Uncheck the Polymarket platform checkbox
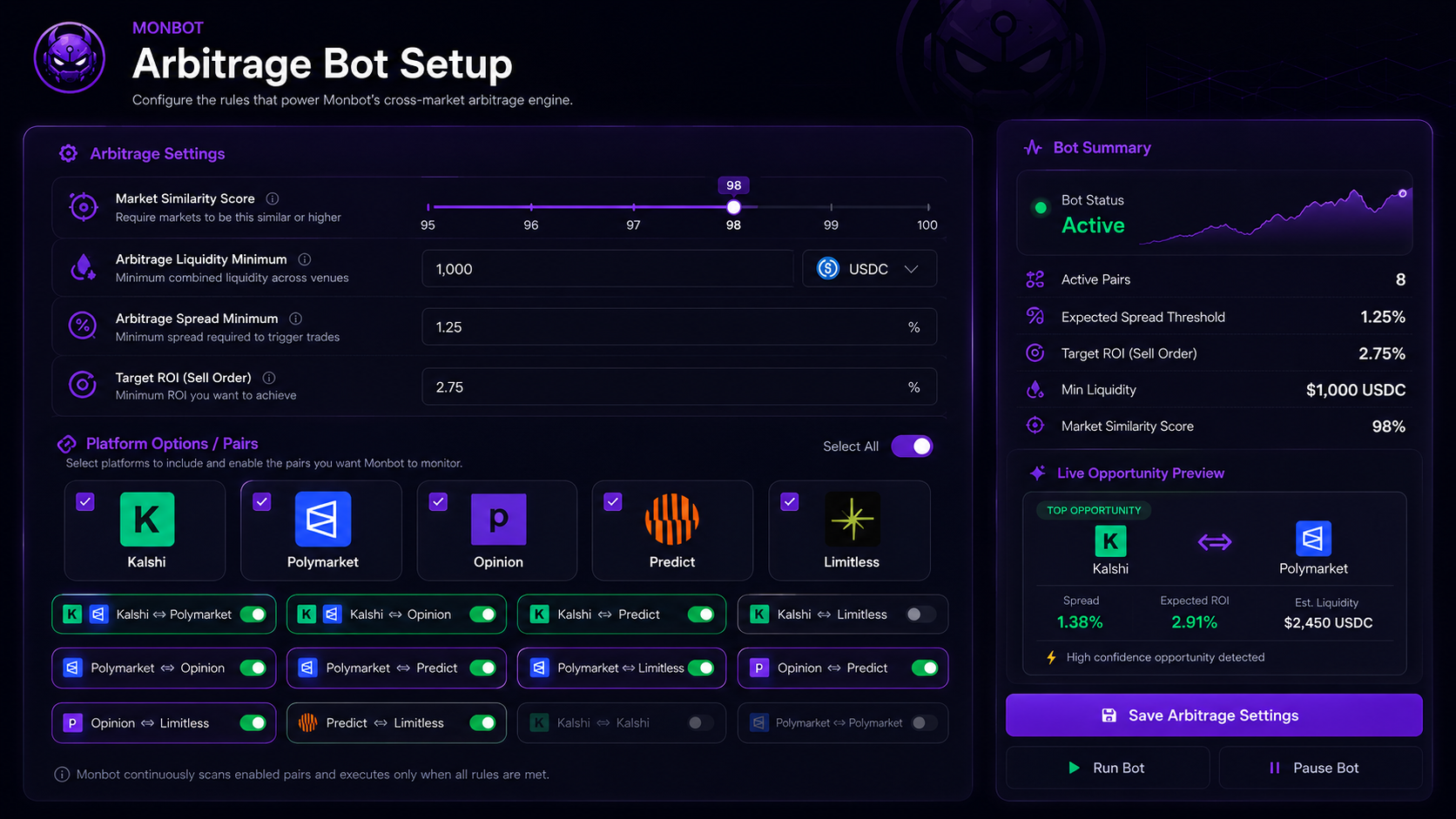 pyautogui.click(x=262, y=501)
